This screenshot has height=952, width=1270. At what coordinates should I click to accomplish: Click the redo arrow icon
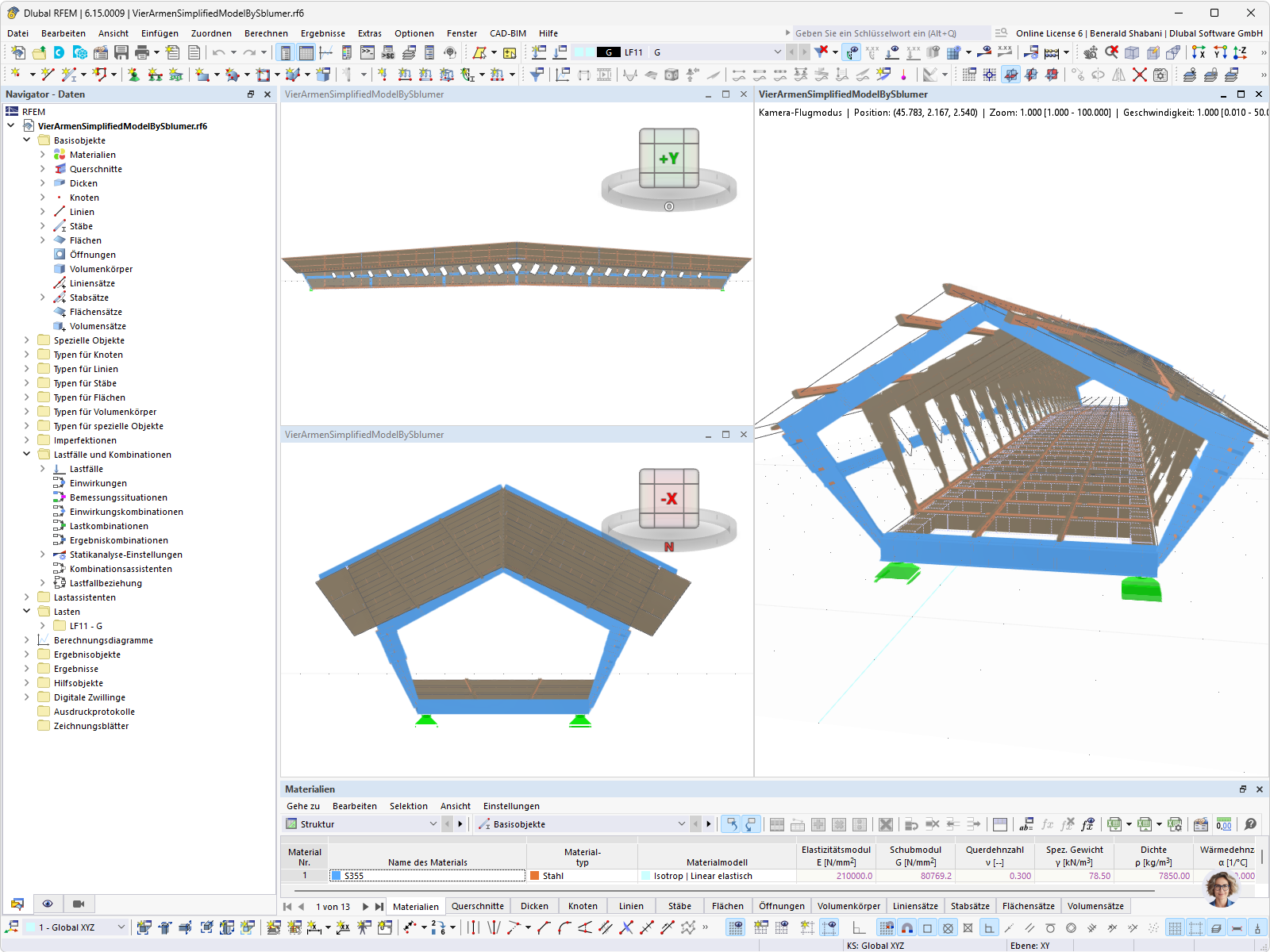coord(249,52)
